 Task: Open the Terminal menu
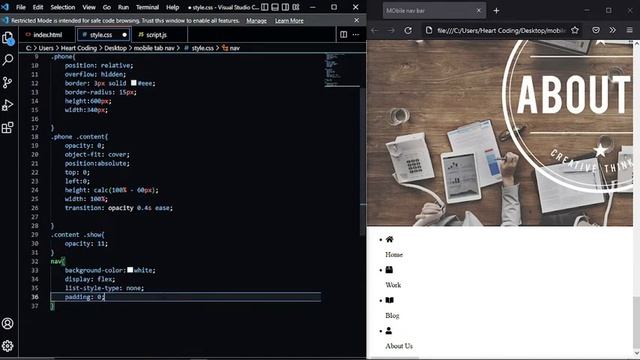point(147,7)
